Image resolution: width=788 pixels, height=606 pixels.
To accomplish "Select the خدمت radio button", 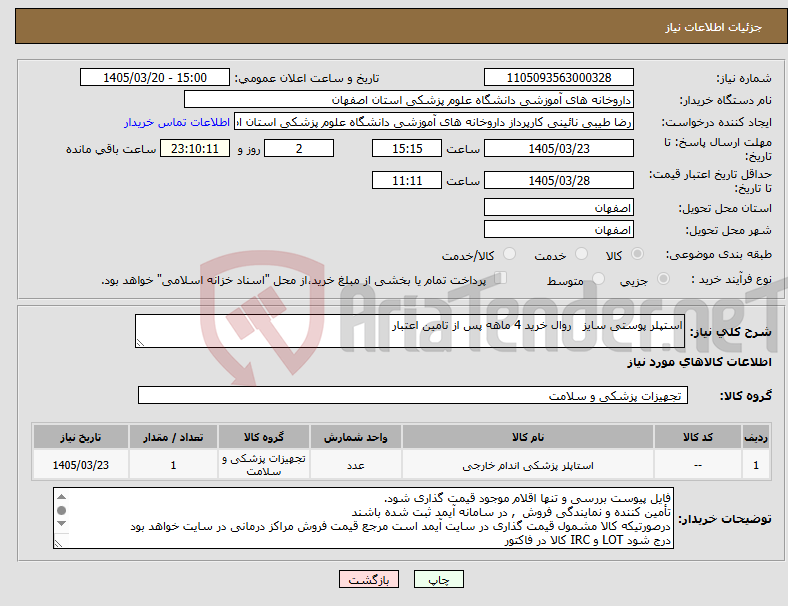I will [581, 254].
